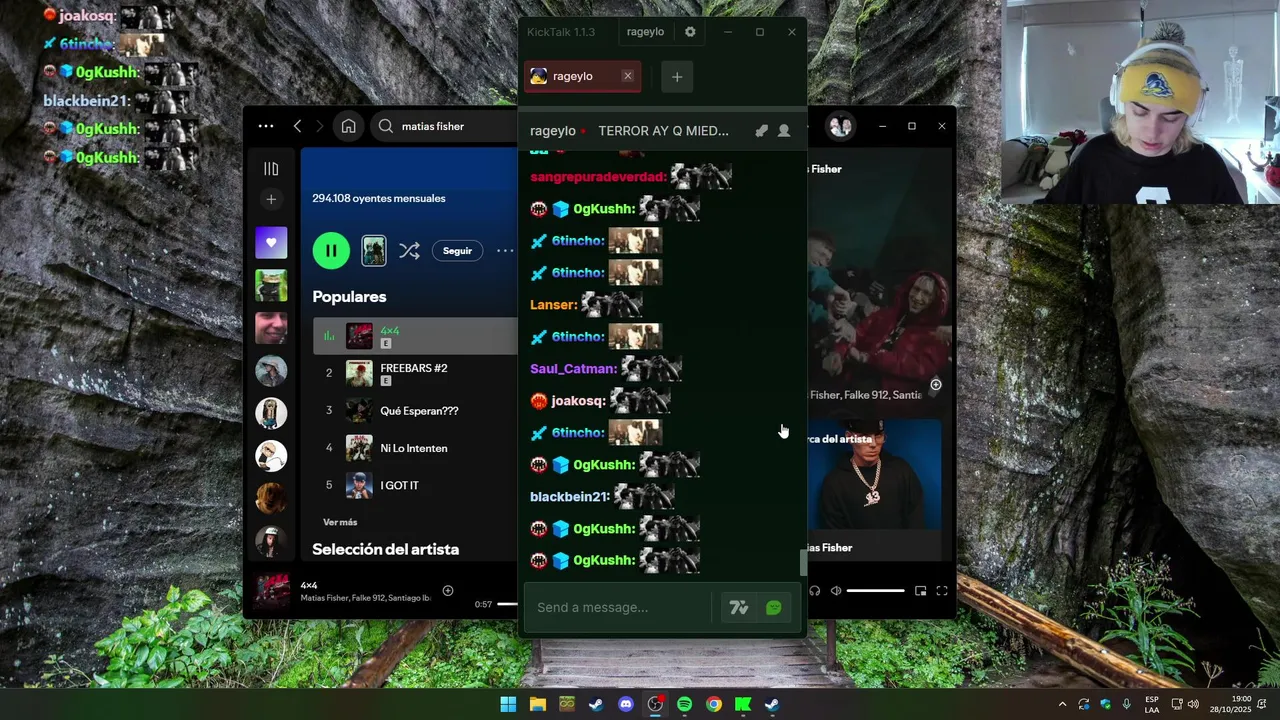Image resolution: width=1280 pixels, height=720 pixels.
Task: Enter Spotify full screen mode
Action: (x=941, y=591)
